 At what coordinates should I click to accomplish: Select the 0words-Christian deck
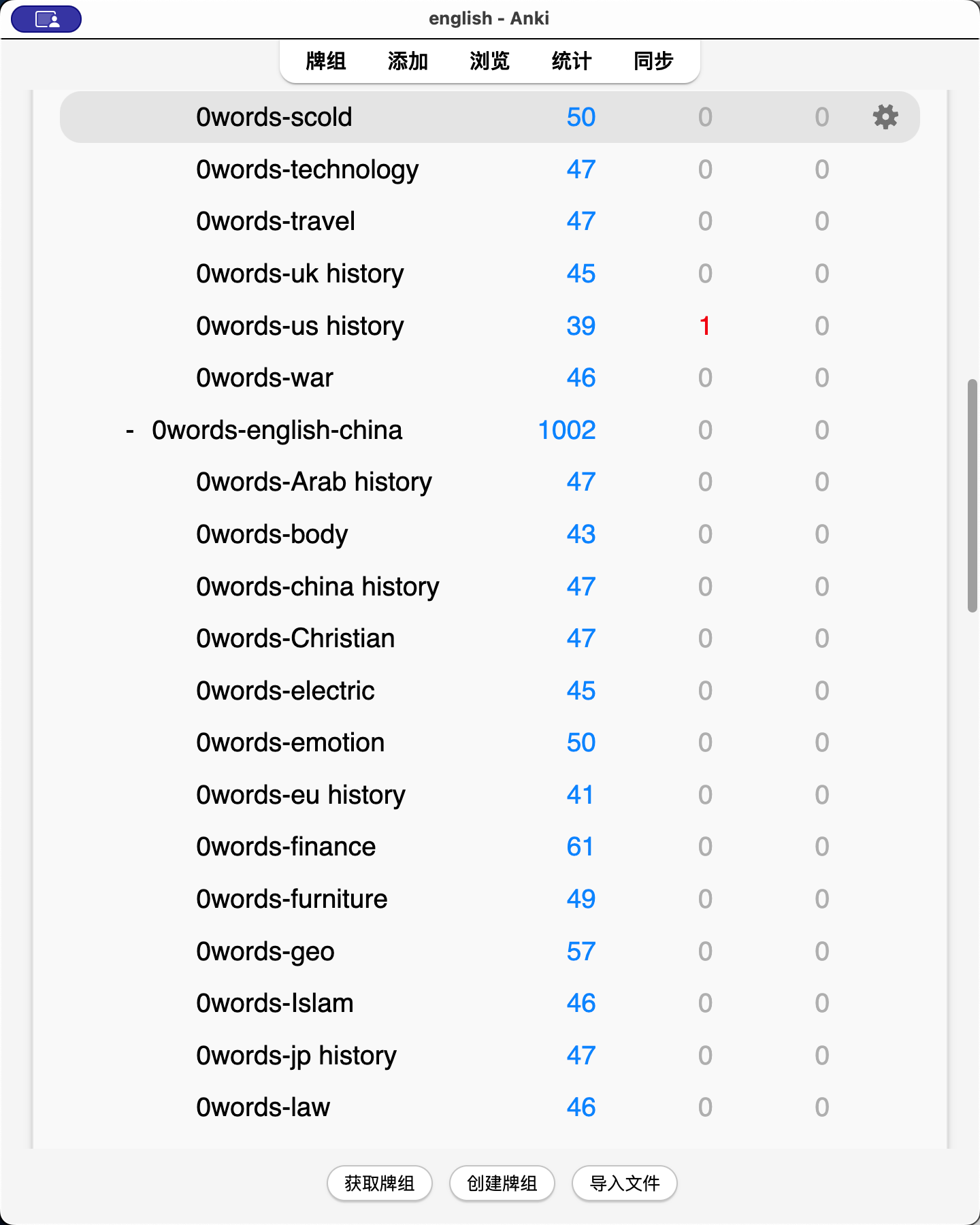click(x=295, y=638)
